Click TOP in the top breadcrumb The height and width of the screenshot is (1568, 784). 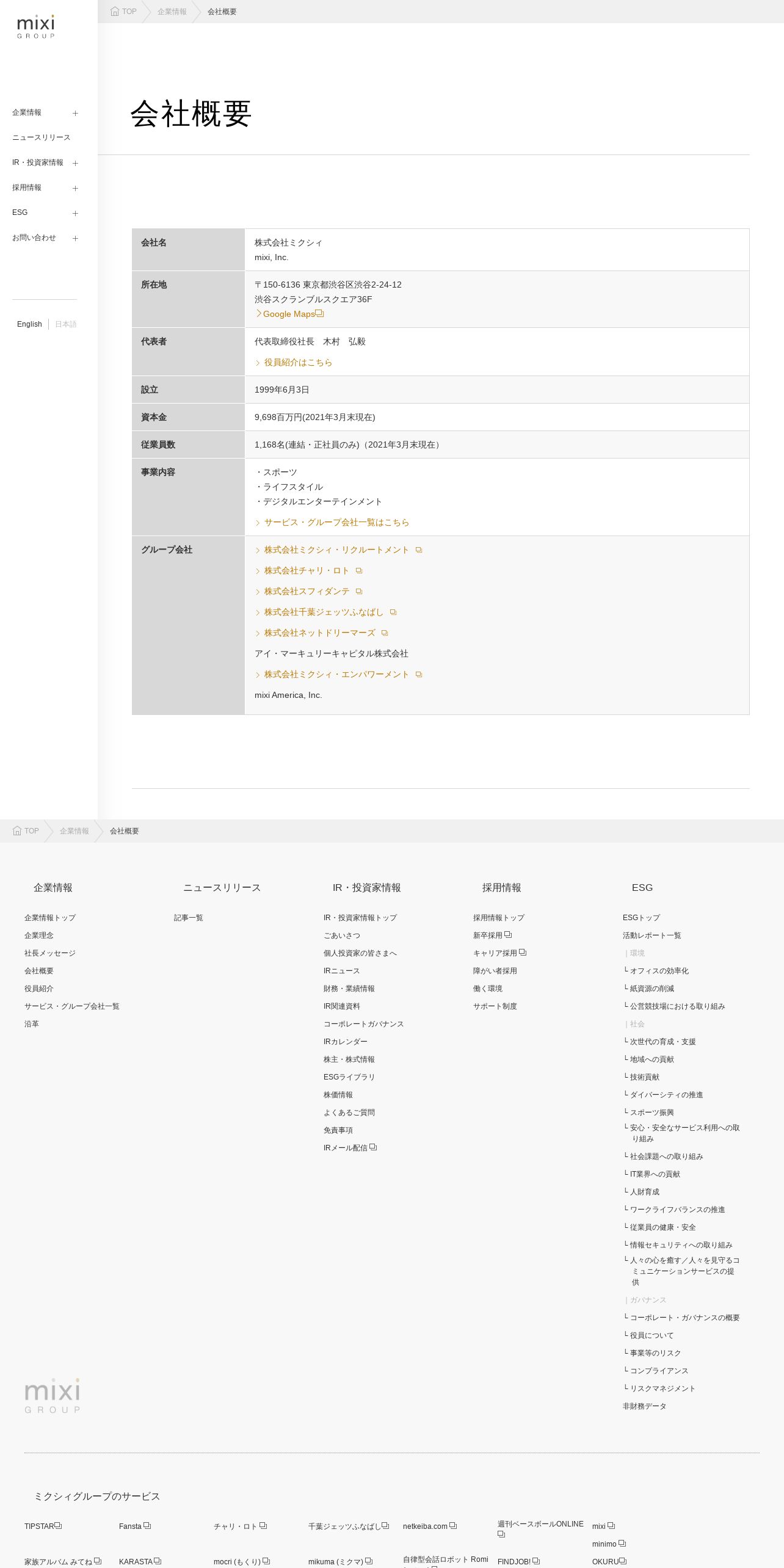(x=129, y=12)
